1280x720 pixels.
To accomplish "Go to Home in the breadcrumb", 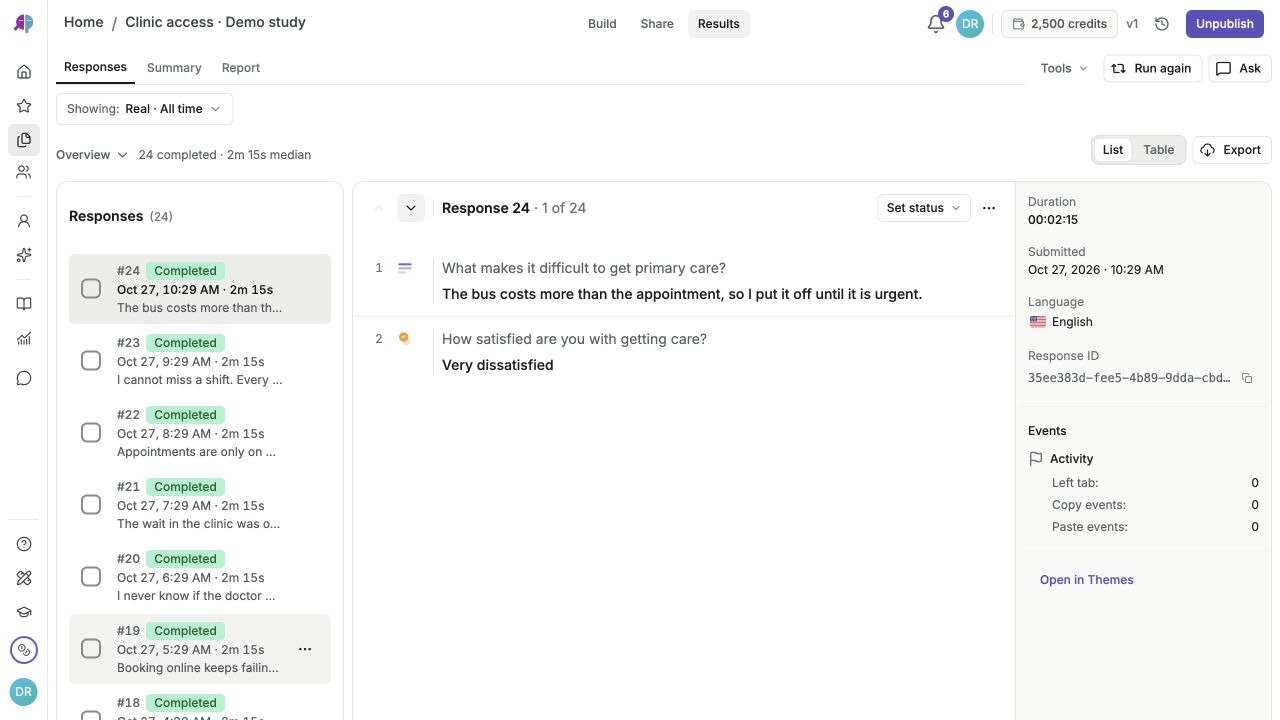I will (83, 22).
